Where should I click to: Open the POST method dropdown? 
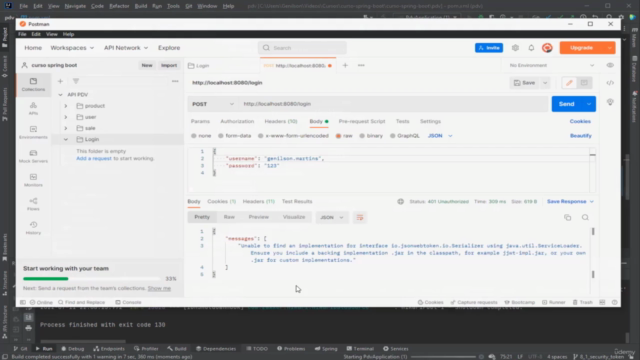[213, 104]
